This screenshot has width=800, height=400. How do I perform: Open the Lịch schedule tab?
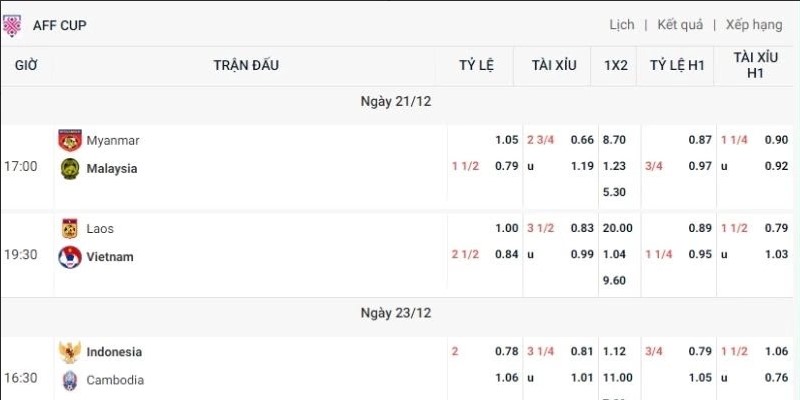click(x=622, y=24)
